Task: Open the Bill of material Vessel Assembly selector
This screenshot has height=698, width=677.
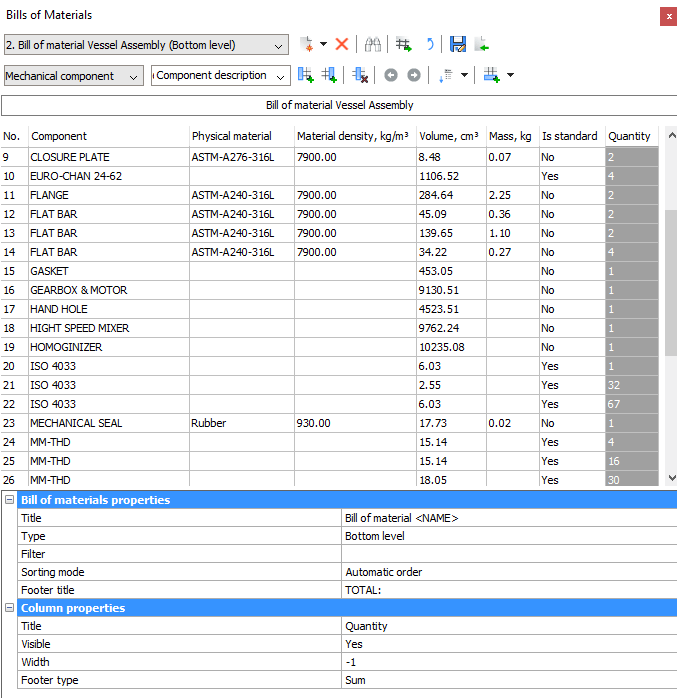Action: click(146, 45)
